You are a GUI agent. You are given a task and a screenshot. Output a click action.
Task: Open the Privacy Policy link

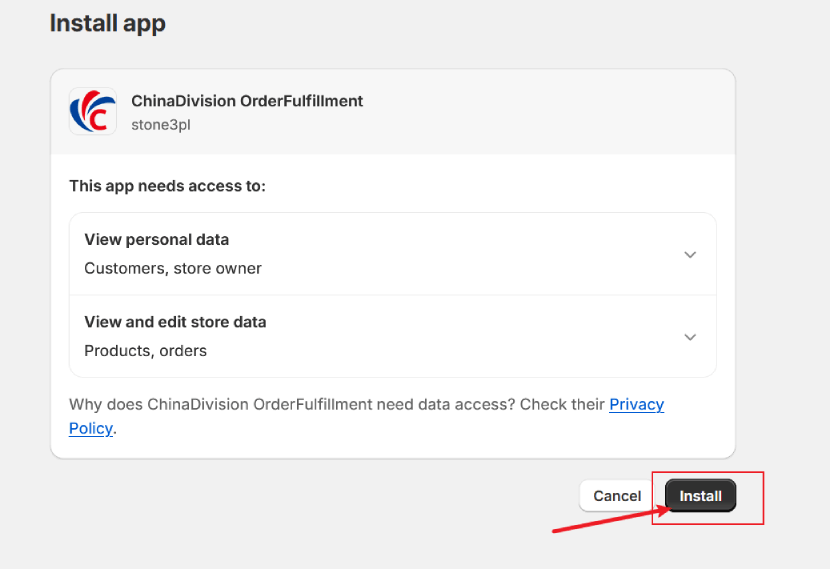click(x=636, y=404)
